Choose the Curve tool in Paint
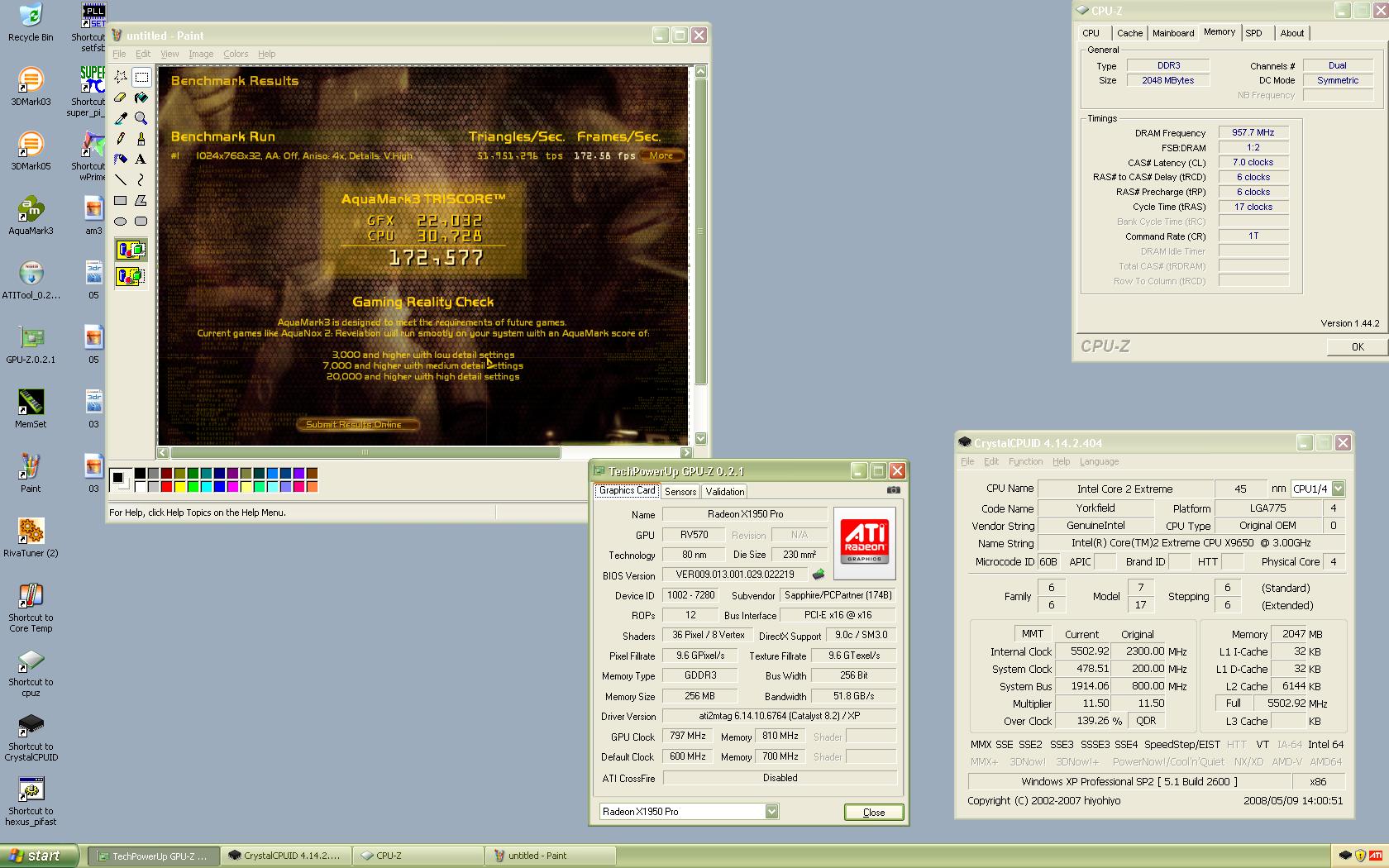Screen dimensions: 1389x868 click(x=141, y=179)
